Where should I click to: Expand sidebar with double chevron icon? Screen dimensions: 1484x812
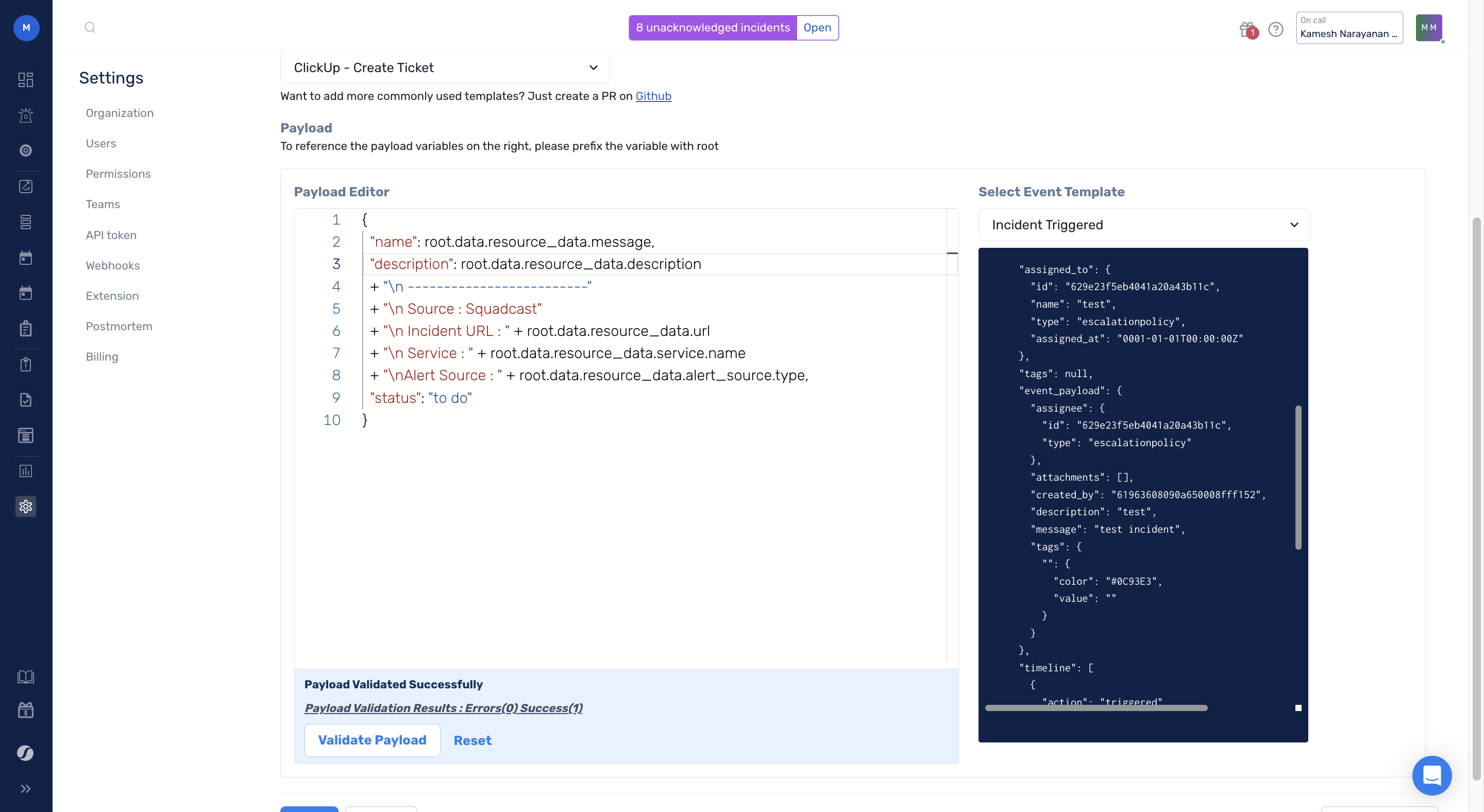26,788
